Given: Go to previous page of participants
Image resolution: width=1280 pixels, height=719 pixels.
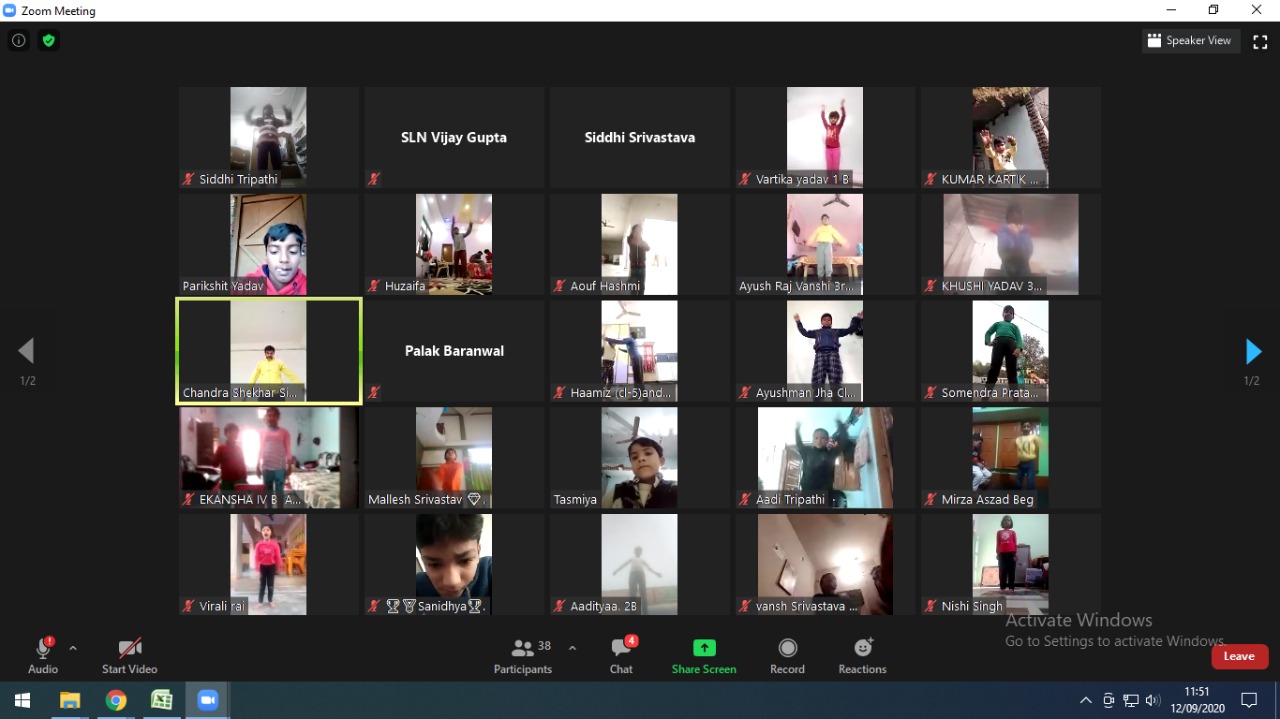Looking at the screenshot, I should [x=26, y=351].
